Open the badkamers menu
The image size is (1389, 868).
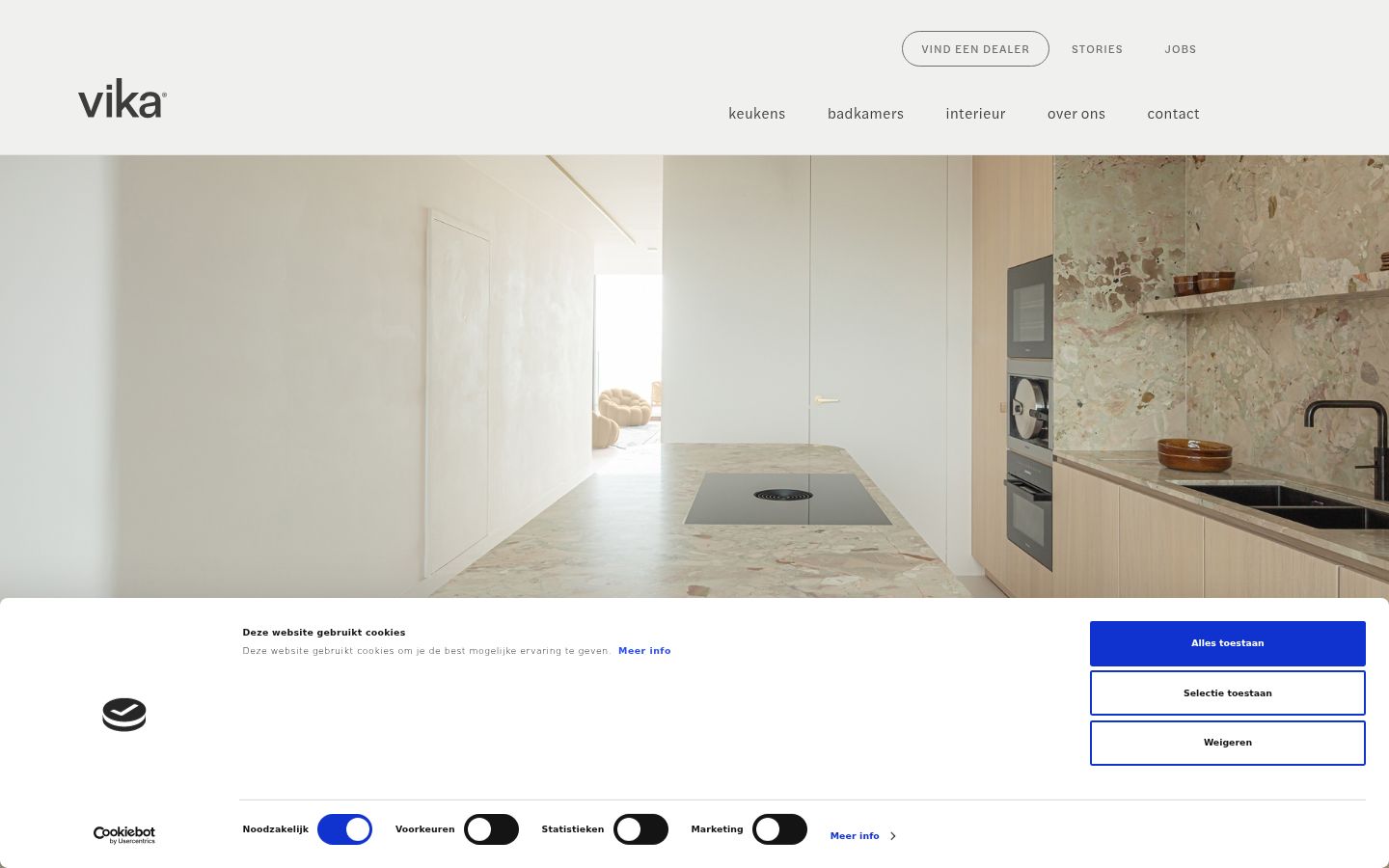coord(865,114)
